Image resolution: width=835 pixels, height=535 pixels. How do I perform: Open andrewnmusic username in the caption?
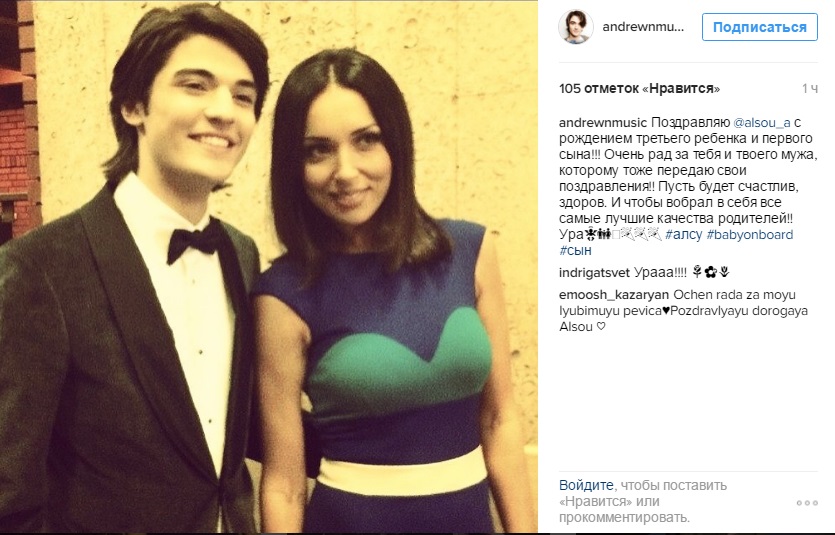[603, 122]
